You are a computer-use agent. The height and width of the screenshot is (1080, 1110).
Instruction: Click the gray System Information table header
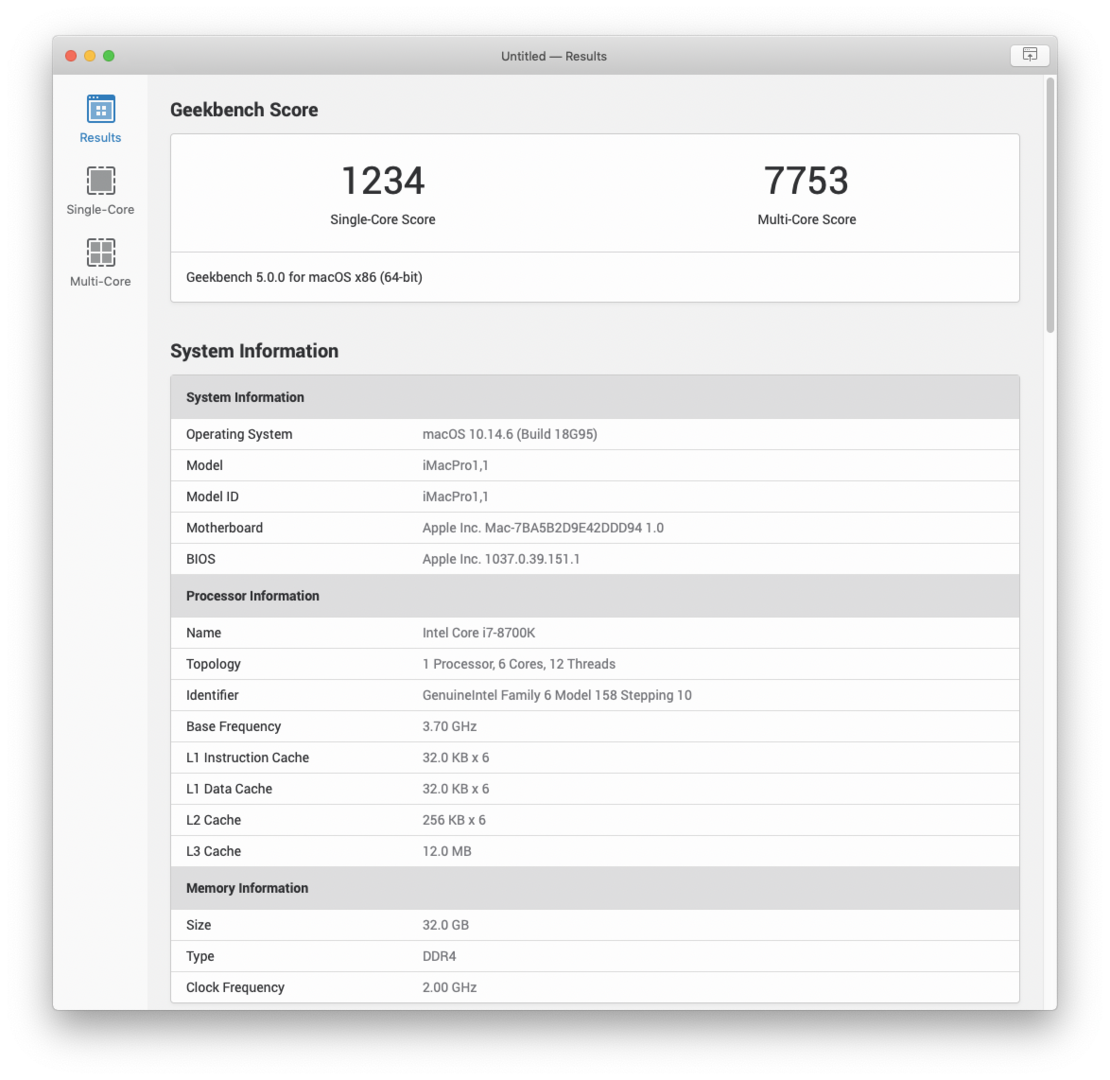[595, 397]
